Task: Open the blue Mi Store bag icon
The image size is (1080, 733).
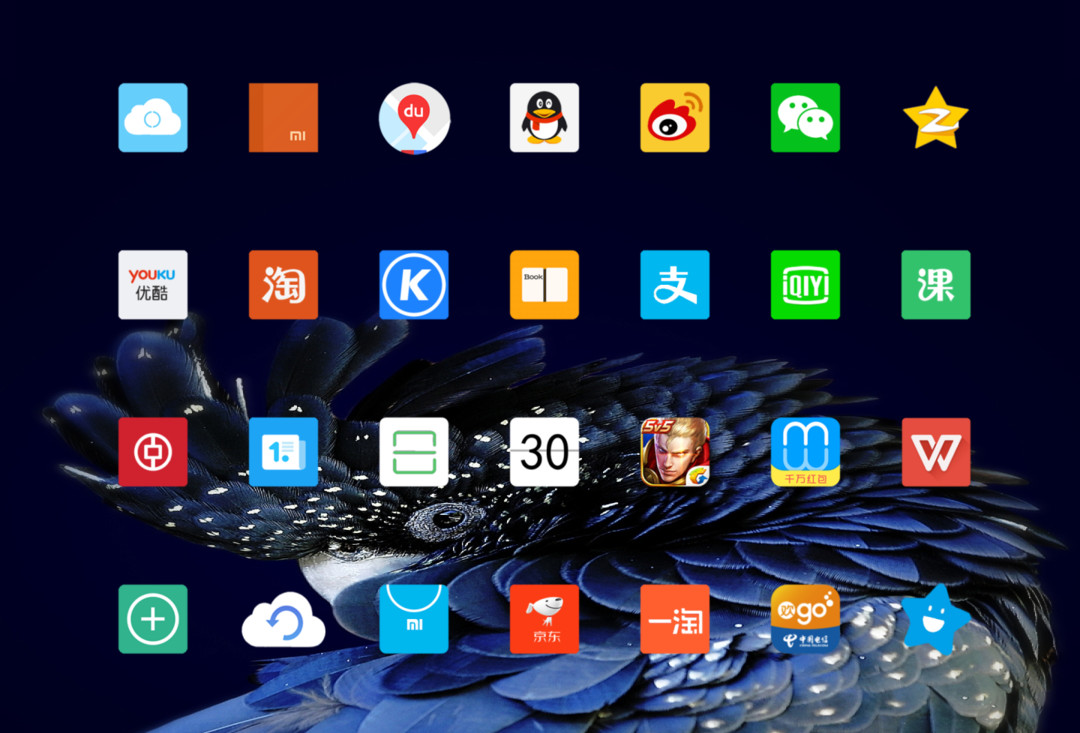Action: tap(414, 619)
